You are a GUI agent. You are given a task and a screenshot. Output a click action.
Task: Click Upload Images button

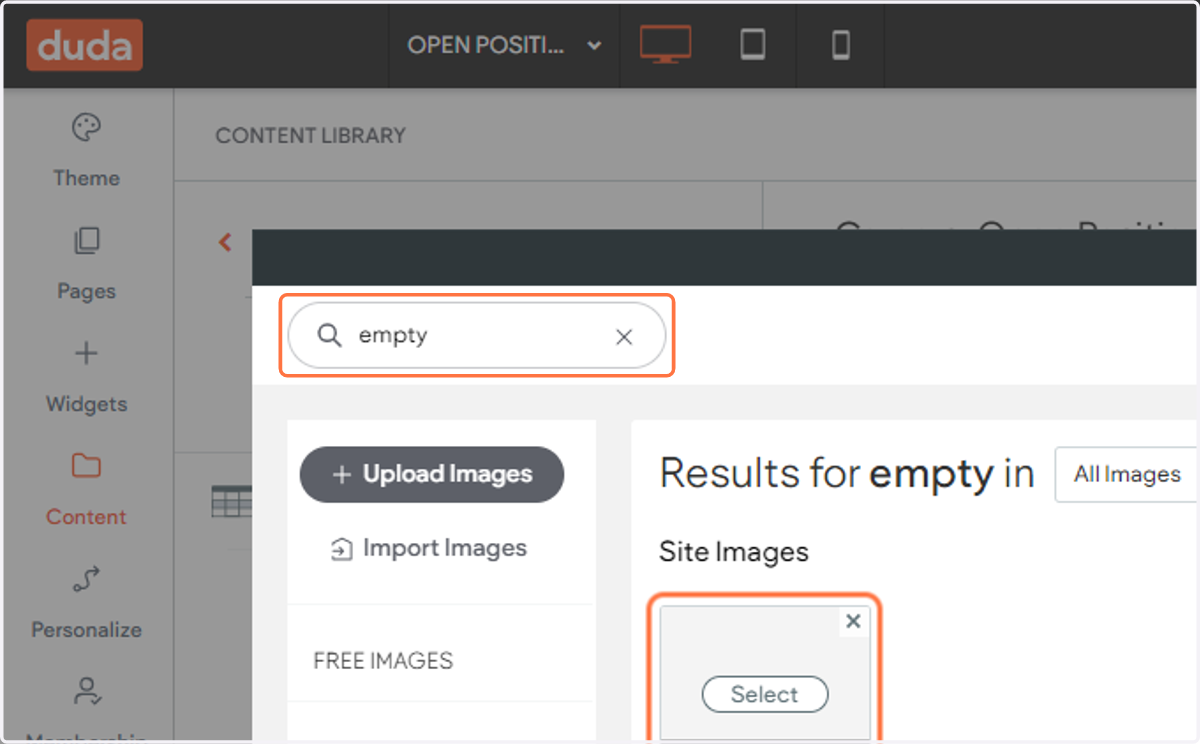pos(432,474)
